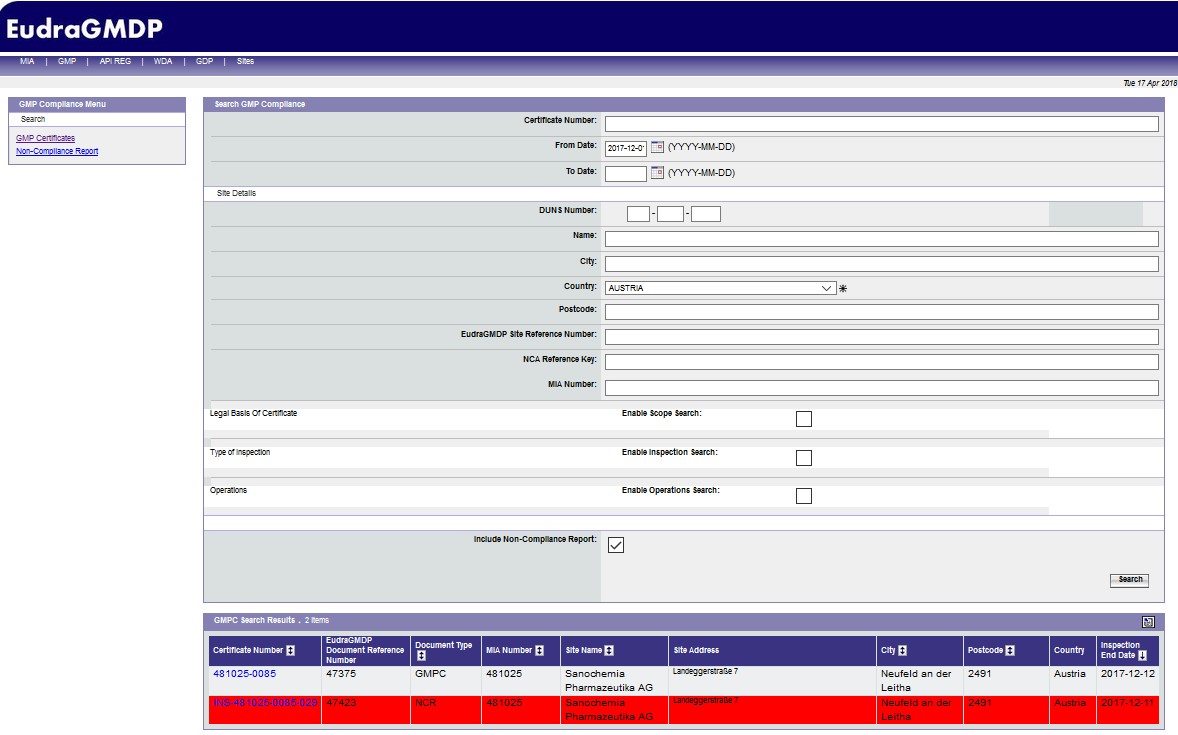Open the From Date calendar picker
The width and height of the screenshot is (1178, 735).
(x=657, y=147)
